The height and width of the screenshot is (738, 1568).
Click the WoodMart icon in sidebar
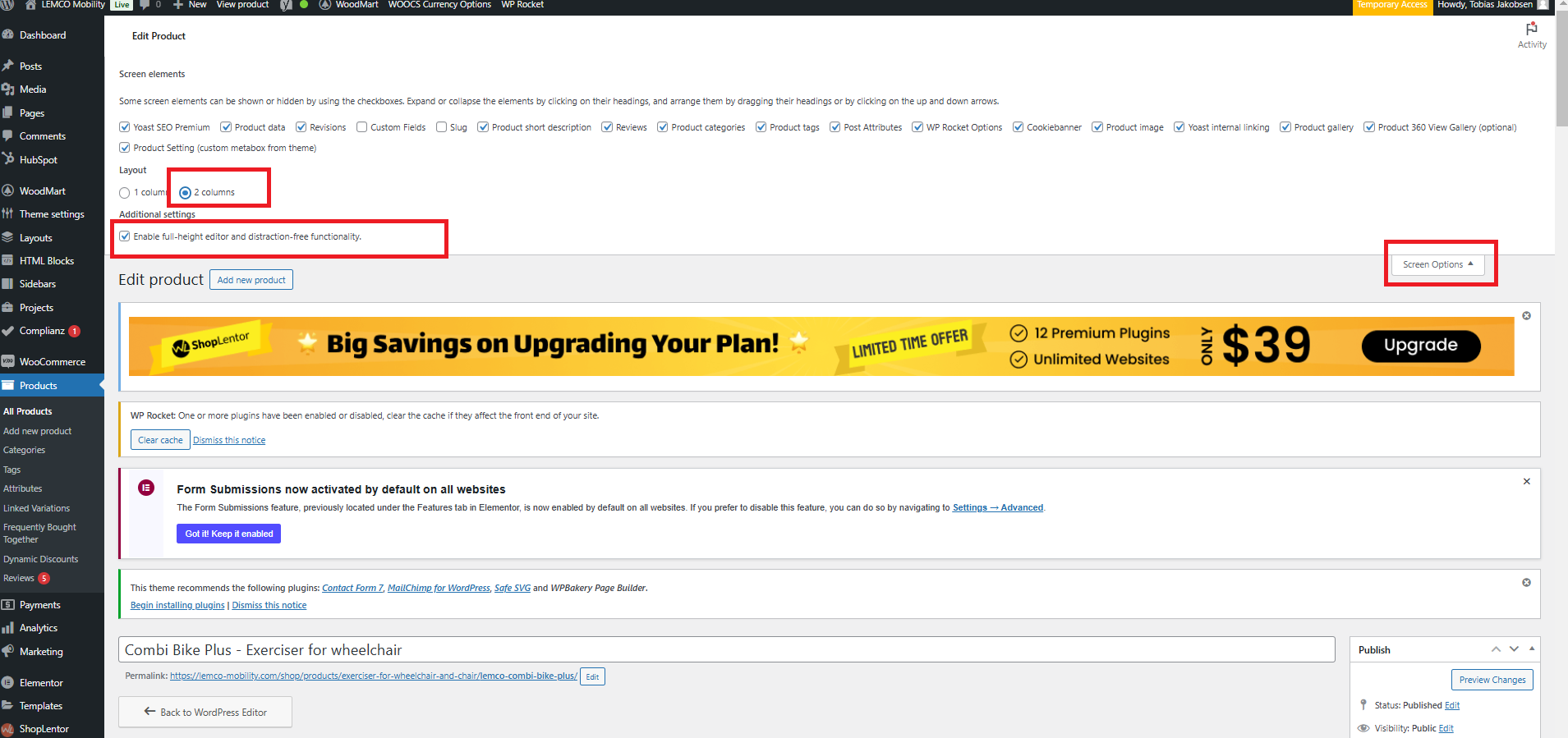tap(8, 191)
